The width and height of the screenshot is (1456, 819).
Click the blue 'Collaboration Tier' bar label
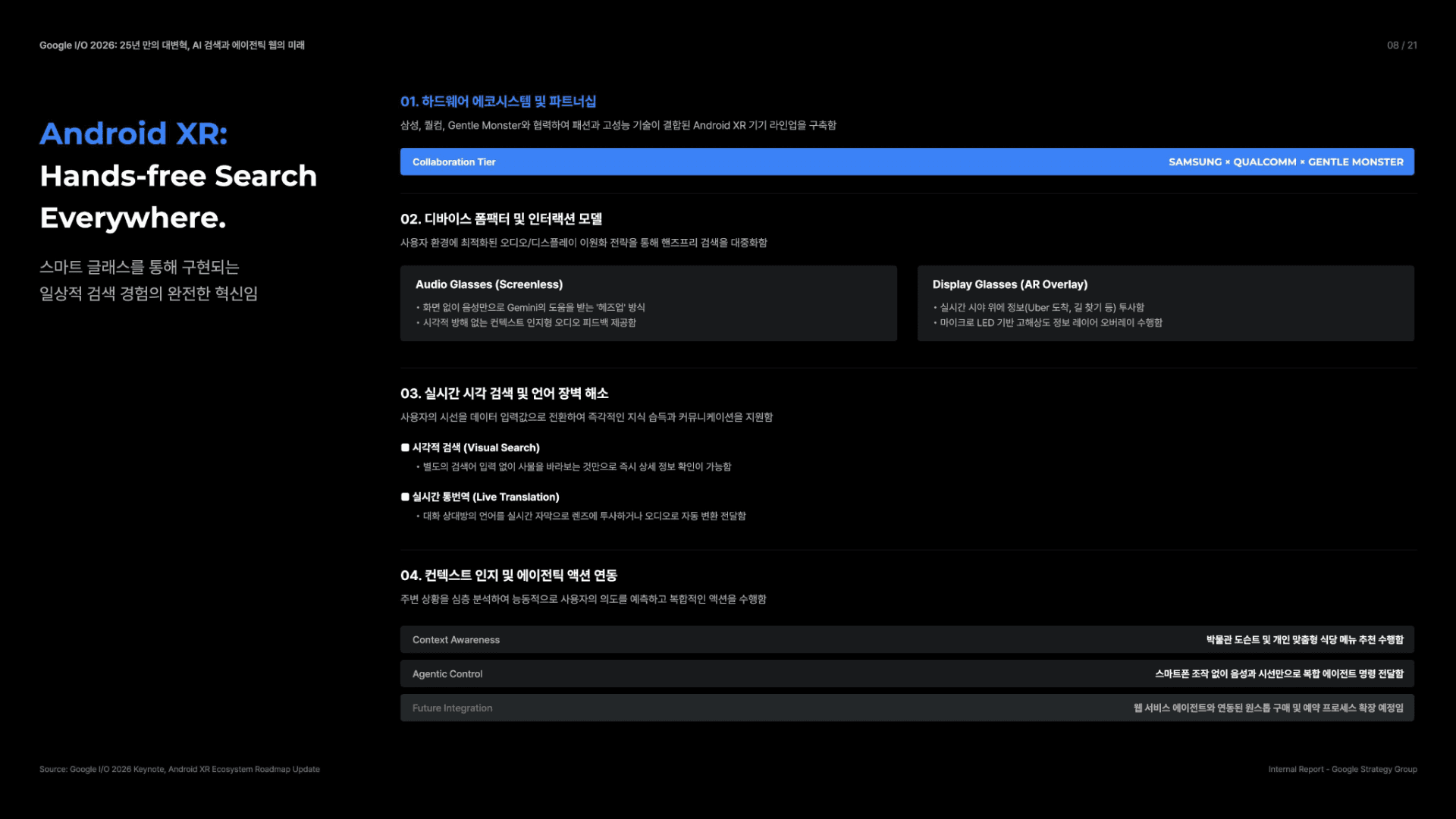pos(453,162)
